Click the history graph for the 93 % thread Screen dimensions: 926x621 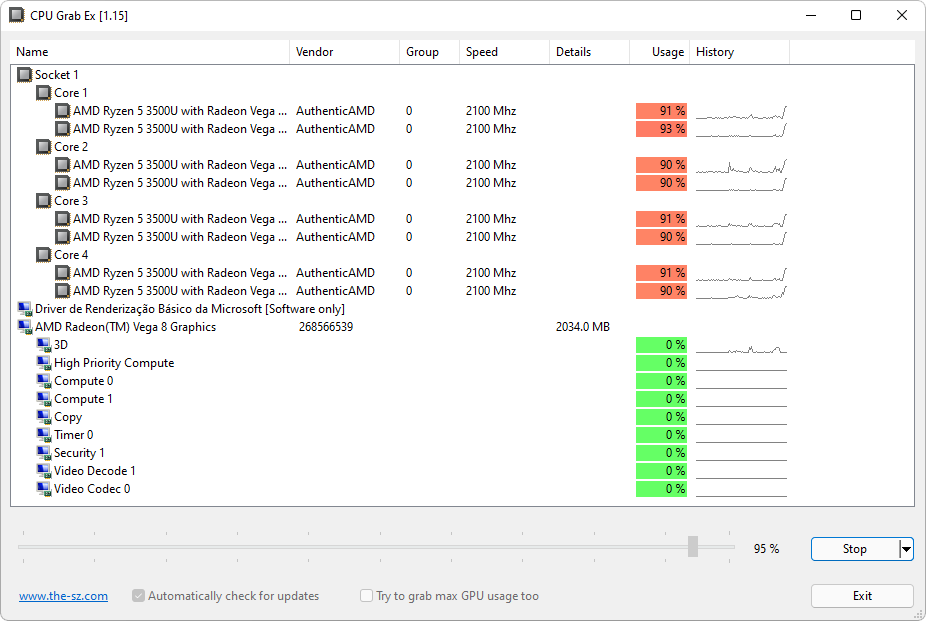point(741,129)
